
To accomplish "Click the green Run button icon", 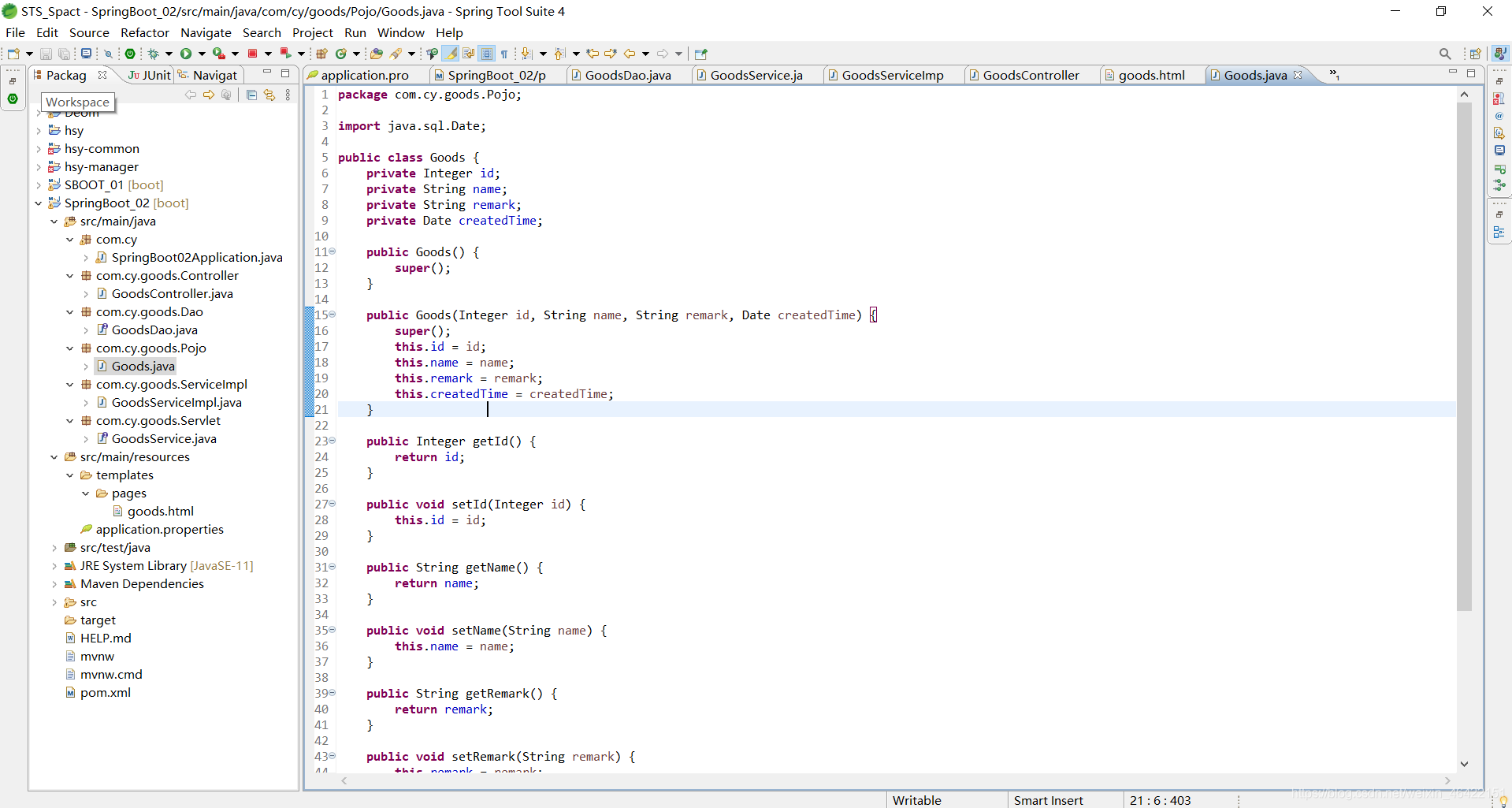I will (x=186, y=54).
